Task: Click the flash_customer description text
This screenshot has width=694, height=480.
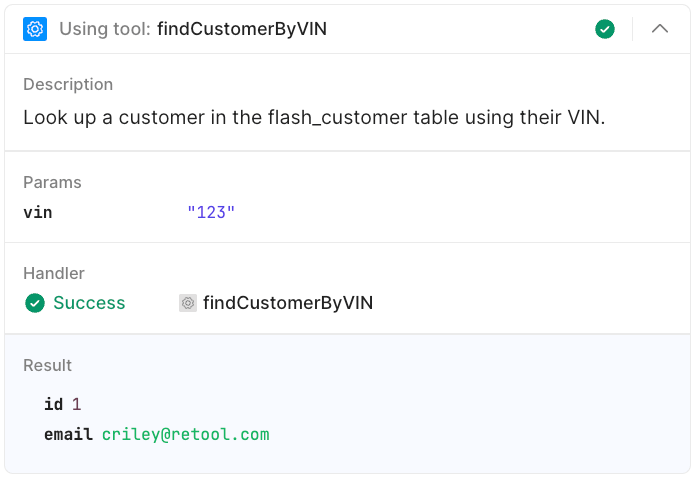Action: click(314, 117)
